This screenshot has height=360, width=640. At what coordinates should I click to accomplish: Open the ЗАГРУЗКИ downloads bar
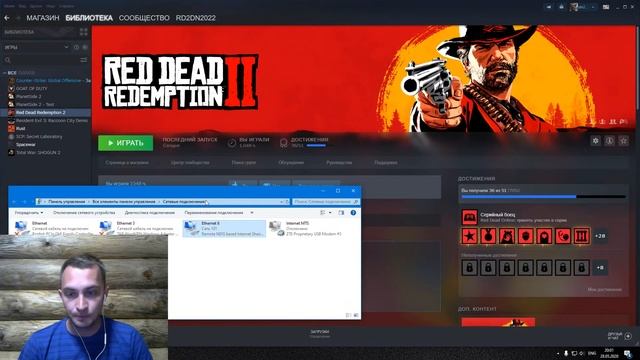(x=320, y=334)
